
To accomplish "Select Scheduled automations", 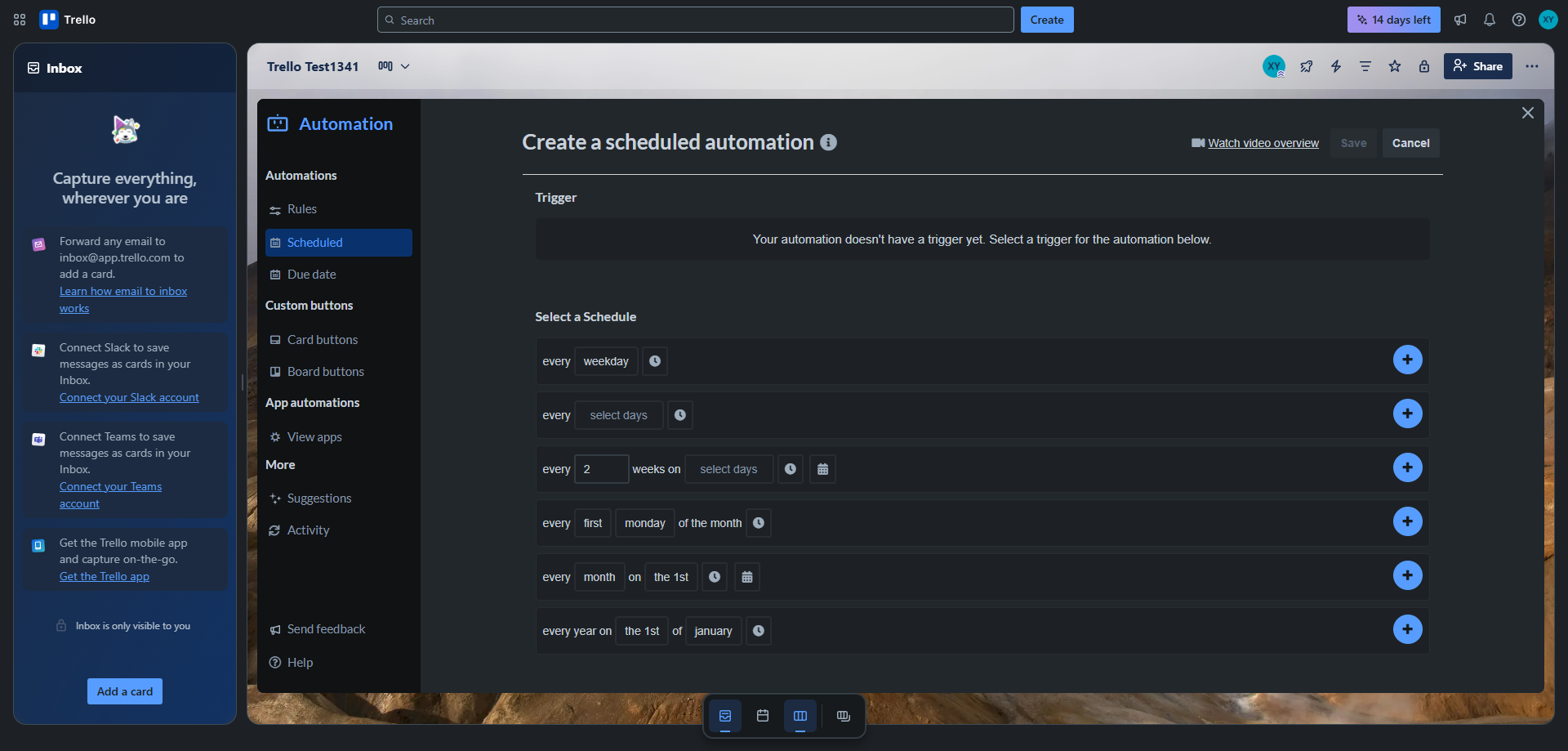I will pyautogui.click(x=338, y=243).
